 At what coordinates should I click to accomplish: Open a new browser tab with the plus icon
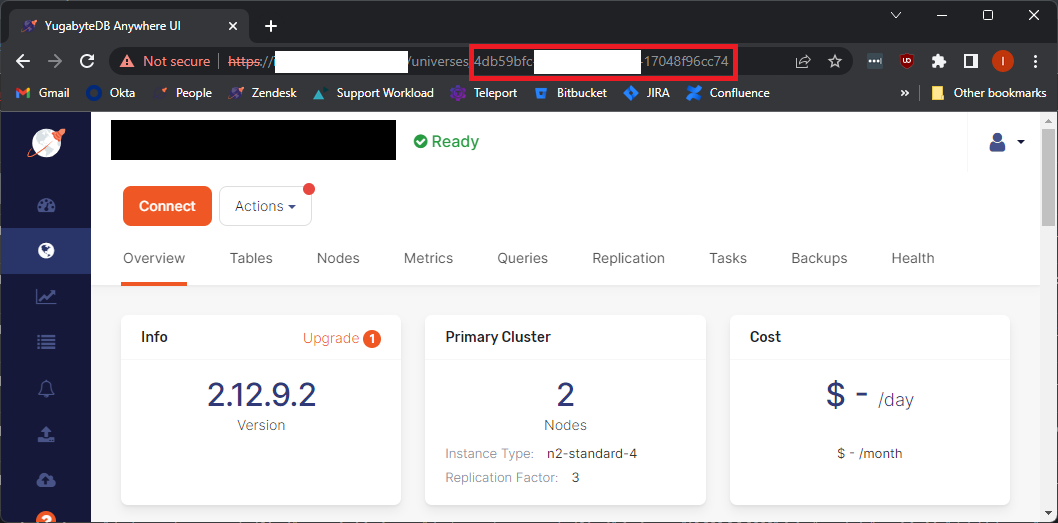tap(271, 26)
